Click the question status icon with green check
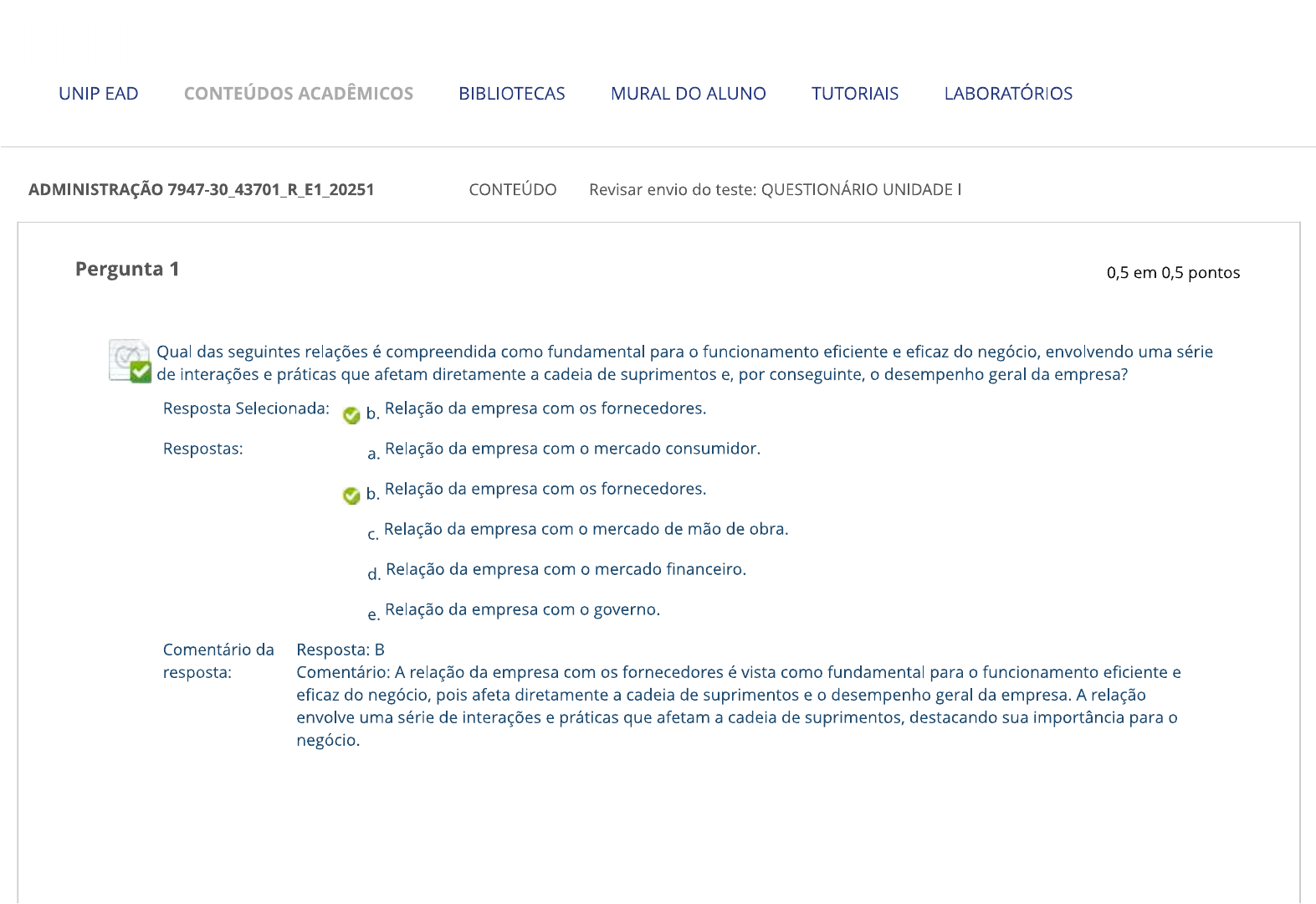This screenshot has width=1316, height=904. [131, 361]
